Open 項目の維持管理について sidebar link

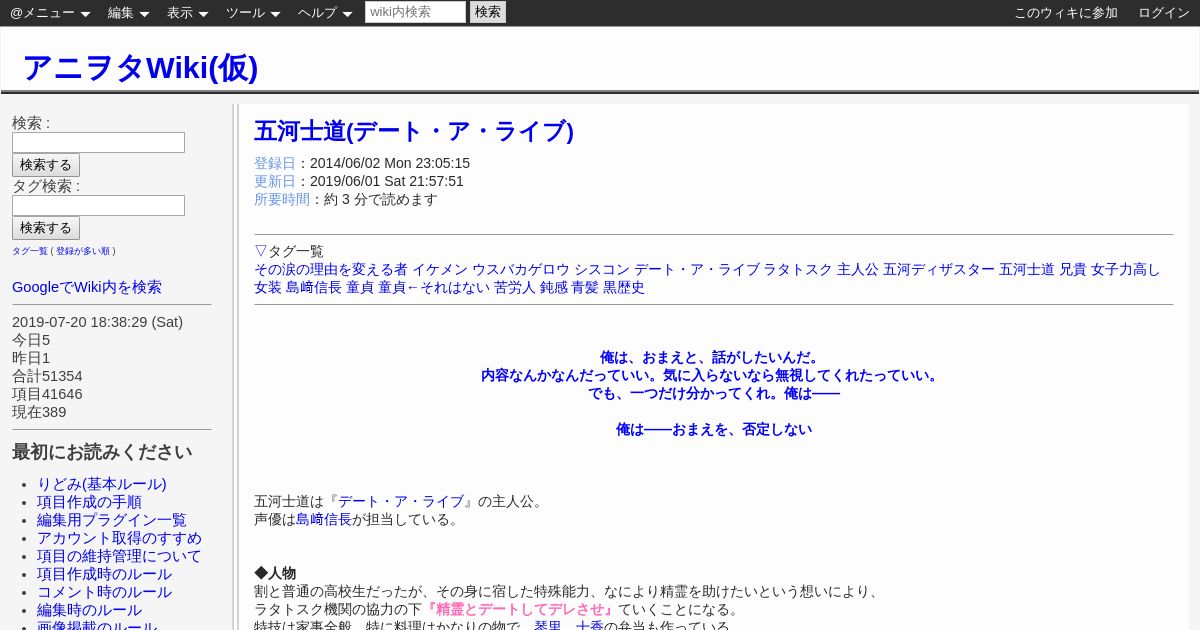click(119, 556)
